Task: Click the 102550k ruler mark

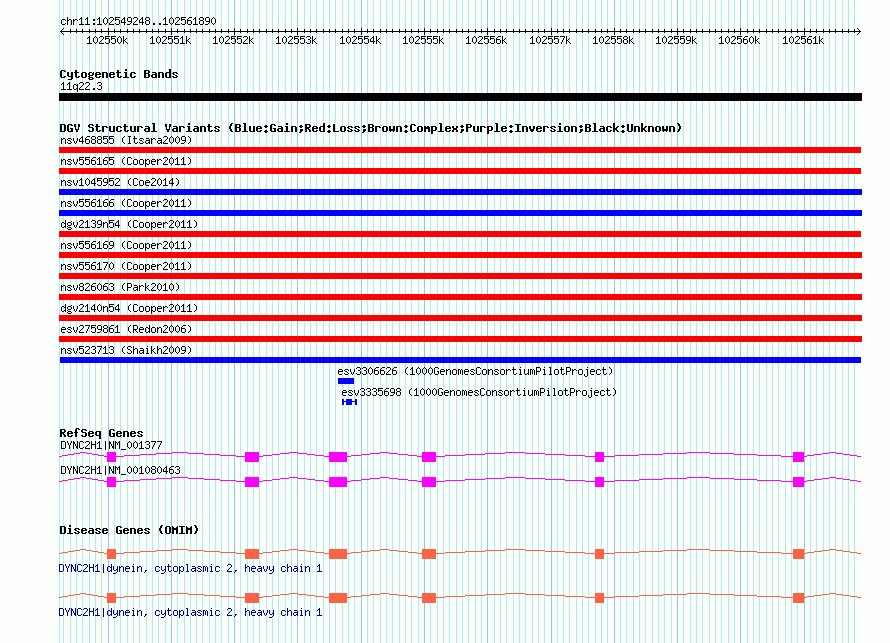Action: [107, 40]
